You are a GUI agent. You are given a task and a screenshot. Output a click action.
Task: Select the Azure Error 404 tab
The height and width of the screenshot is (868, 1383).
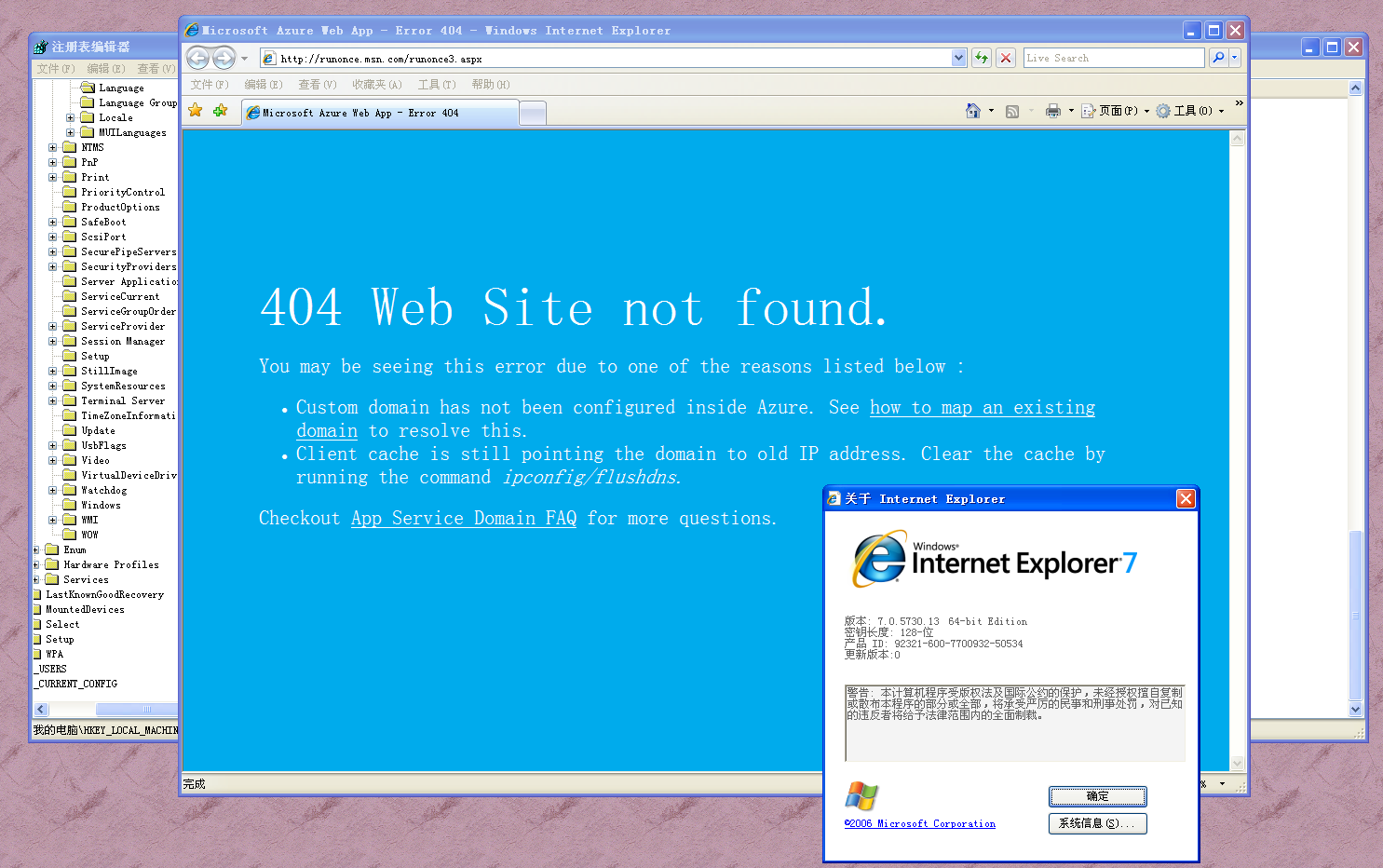point(379,113)
